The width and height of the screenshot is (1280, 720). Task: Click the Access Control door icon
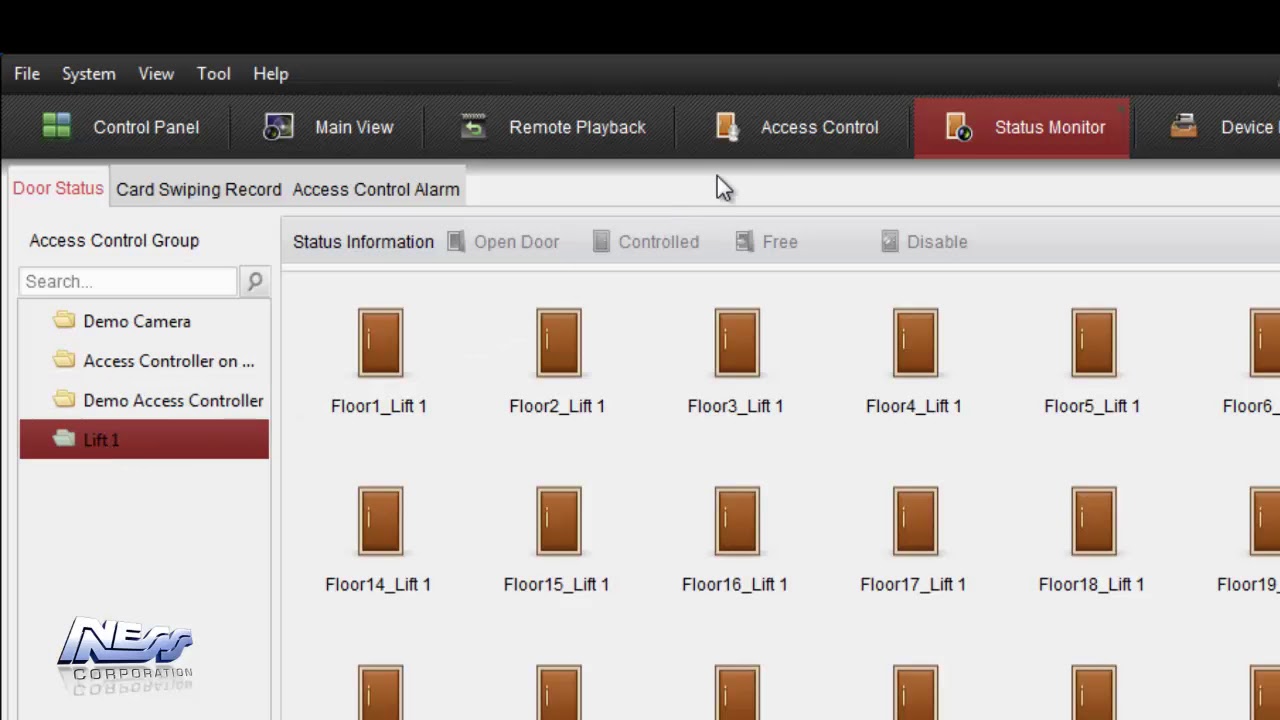[727, 127]
